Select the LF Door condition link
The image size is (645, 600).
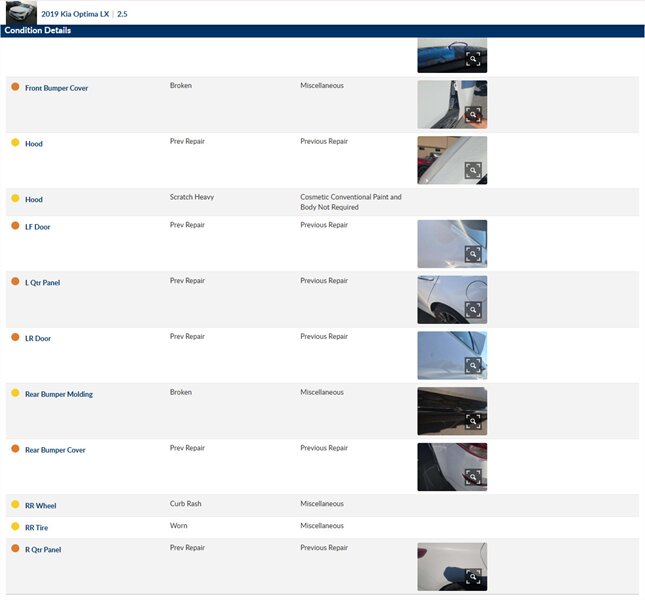pyautogui.click(x=37, y=227)
